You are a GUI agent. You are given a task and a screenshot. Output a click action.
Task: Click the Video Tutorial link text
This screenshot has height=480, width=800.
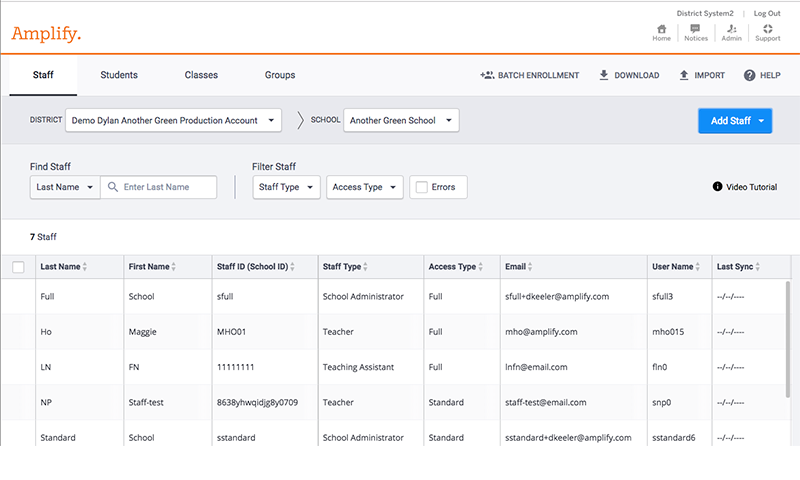pyautogui.click(x=752, y=187)
